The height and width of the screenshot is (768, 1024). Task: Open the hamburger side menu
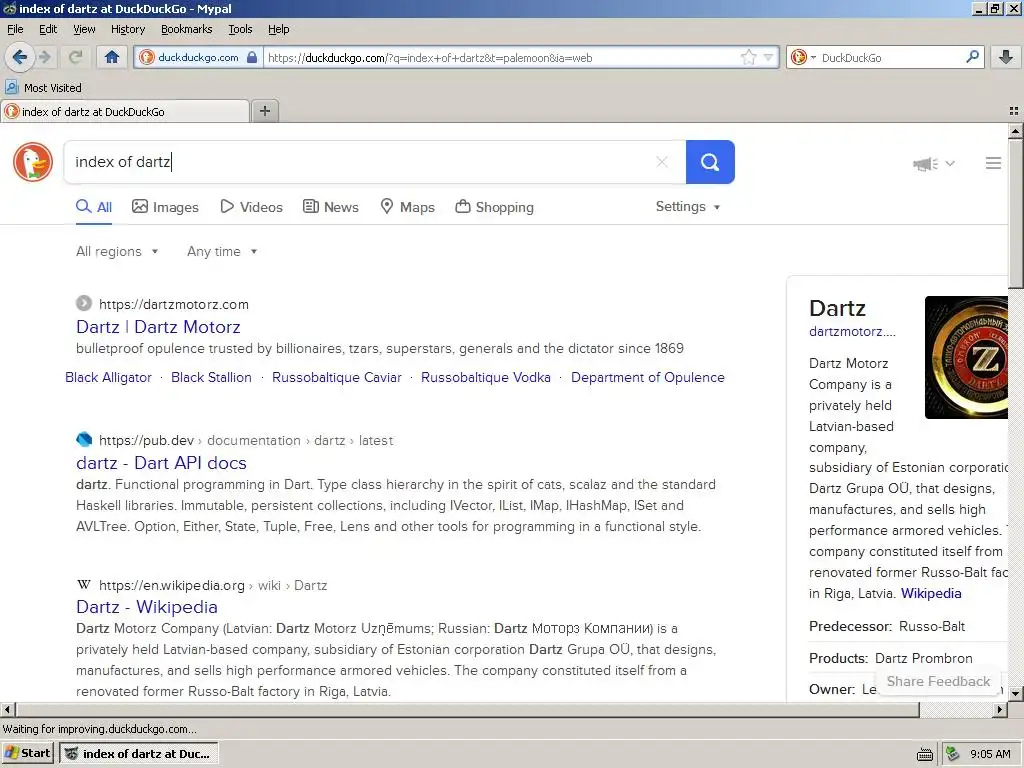[x=993, y=163]
